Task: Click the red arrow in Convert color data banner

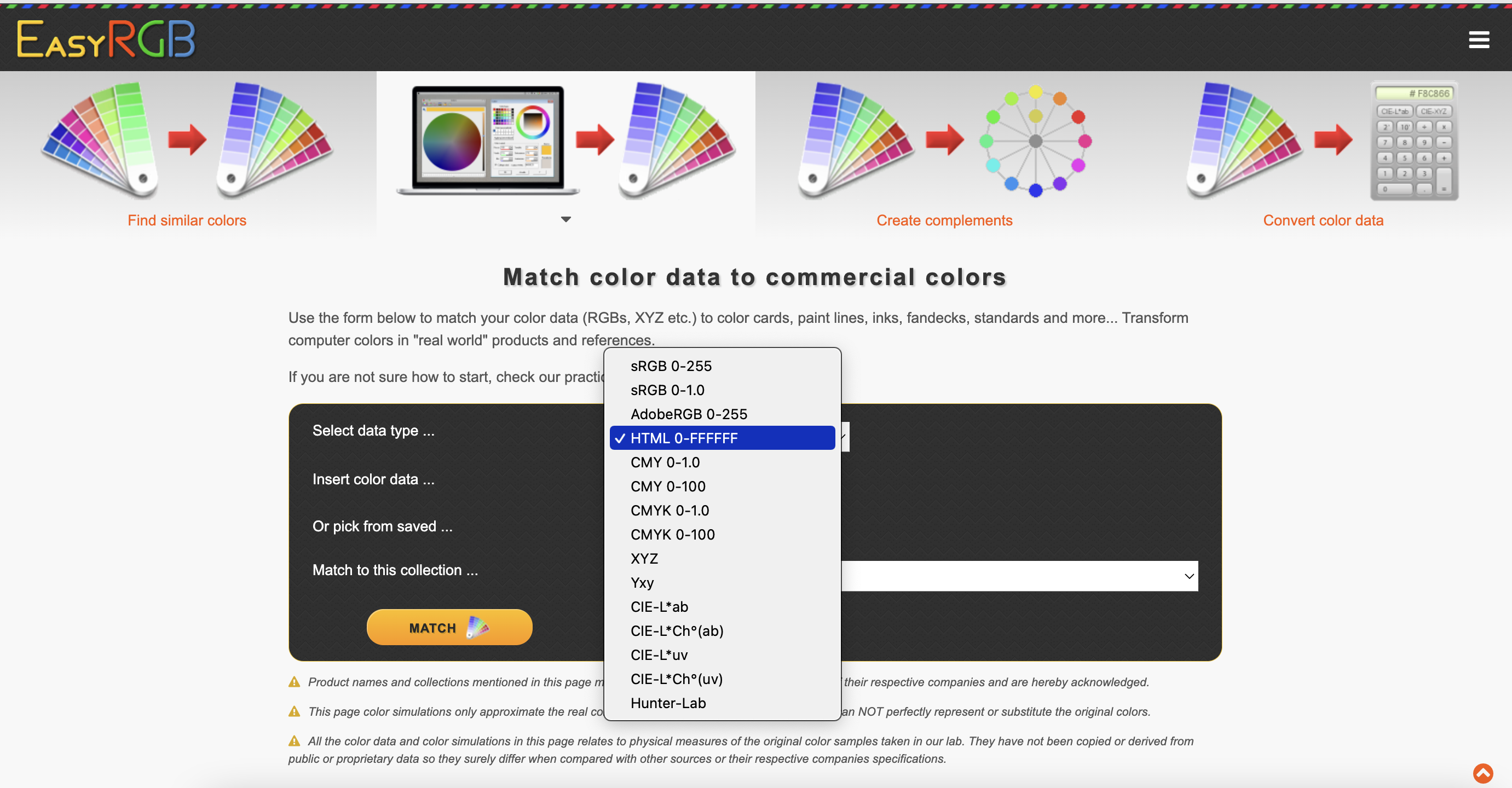Action: (x=1333, y=140)
